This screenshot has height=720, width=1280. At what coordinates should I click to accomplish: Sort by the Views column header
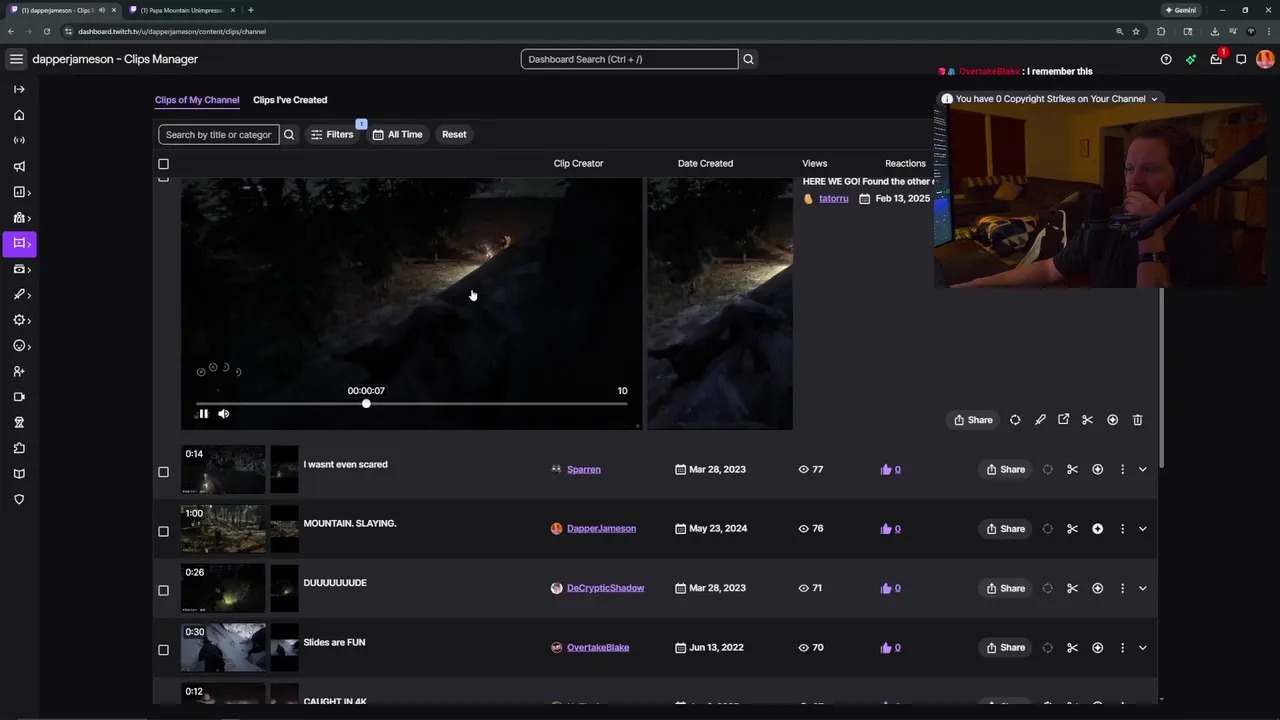[814, 163]
